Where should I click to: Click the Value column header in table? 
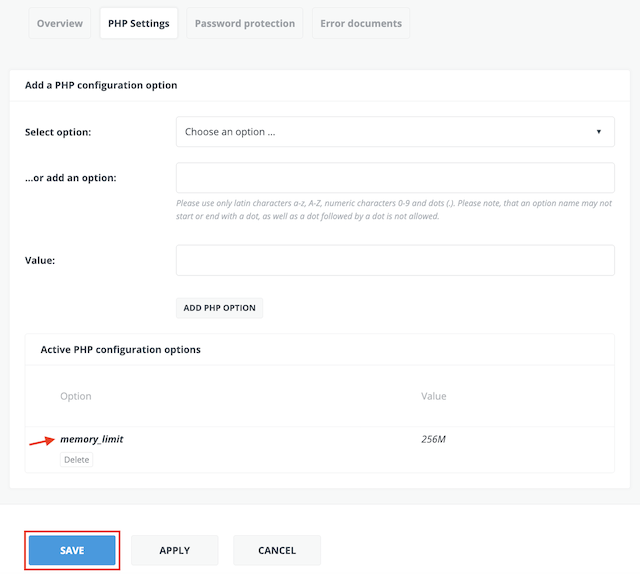(433, 396)
